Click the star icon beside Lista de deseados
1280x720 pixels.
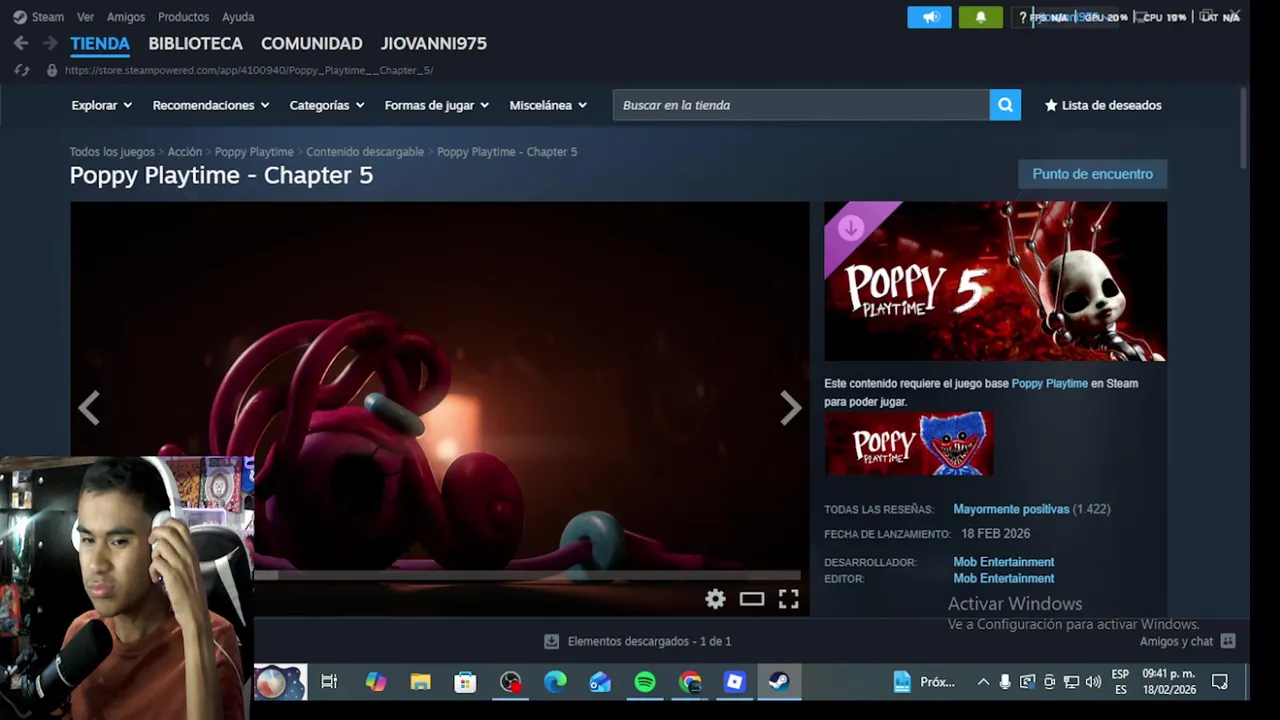(x=1051, y=105)
